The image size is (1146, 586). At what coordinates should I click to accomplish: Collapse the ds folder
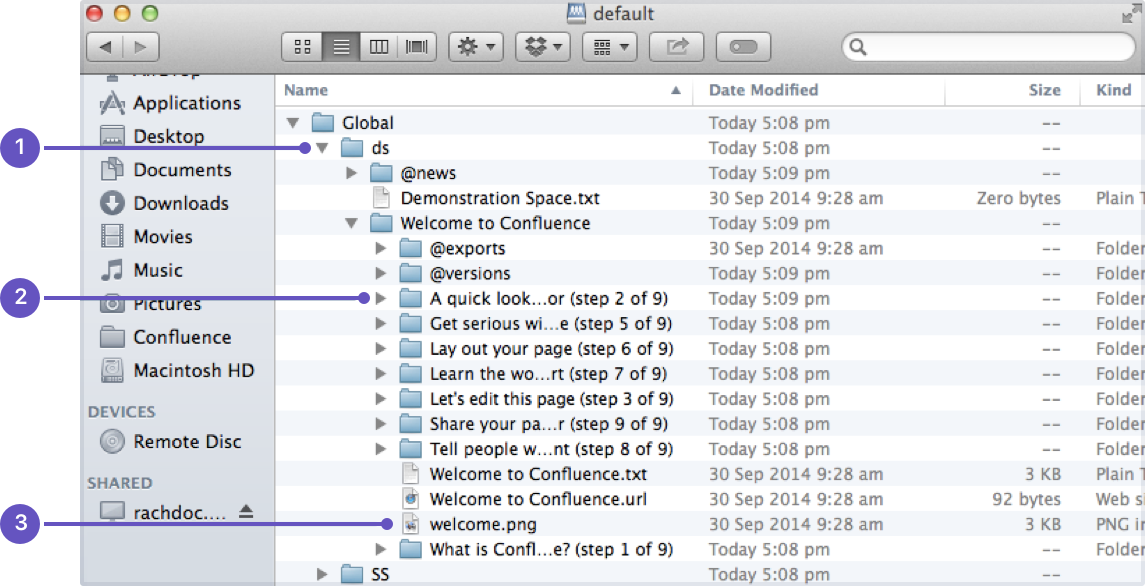click(x=322, y=148)
